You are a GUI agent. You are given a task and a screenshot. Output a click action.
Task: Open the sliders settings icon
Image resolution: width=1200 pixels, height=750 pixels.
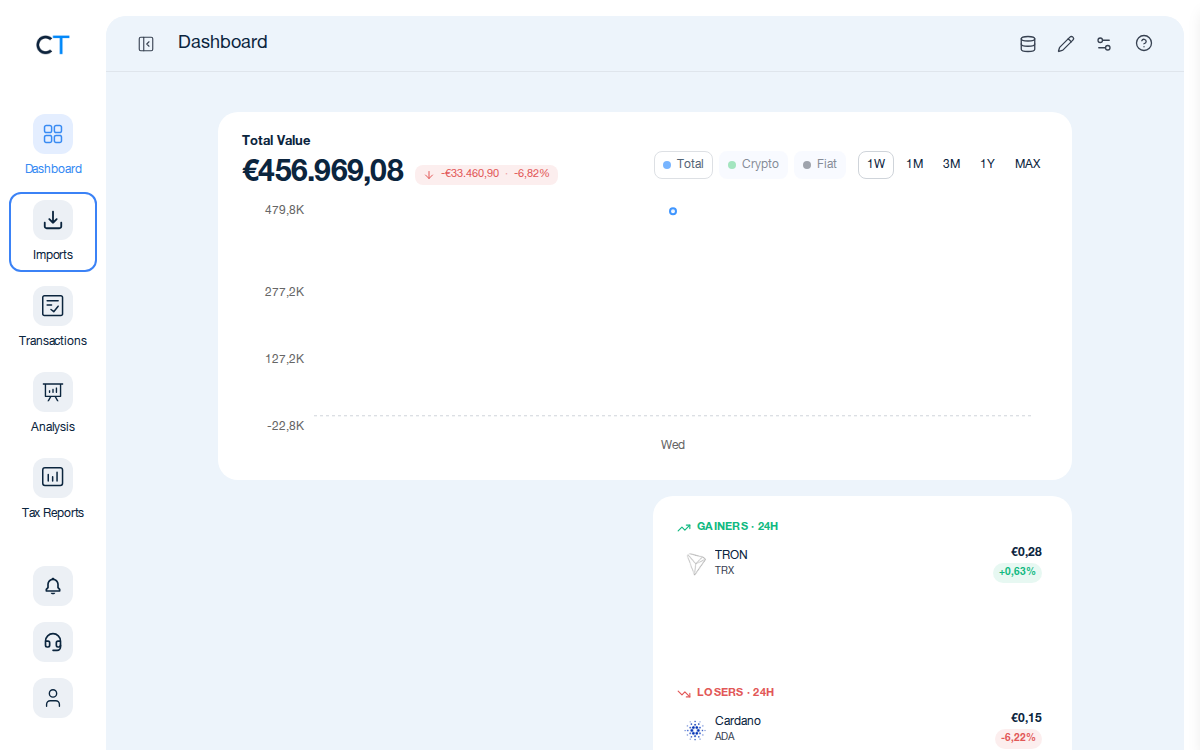click(1104, 43)
